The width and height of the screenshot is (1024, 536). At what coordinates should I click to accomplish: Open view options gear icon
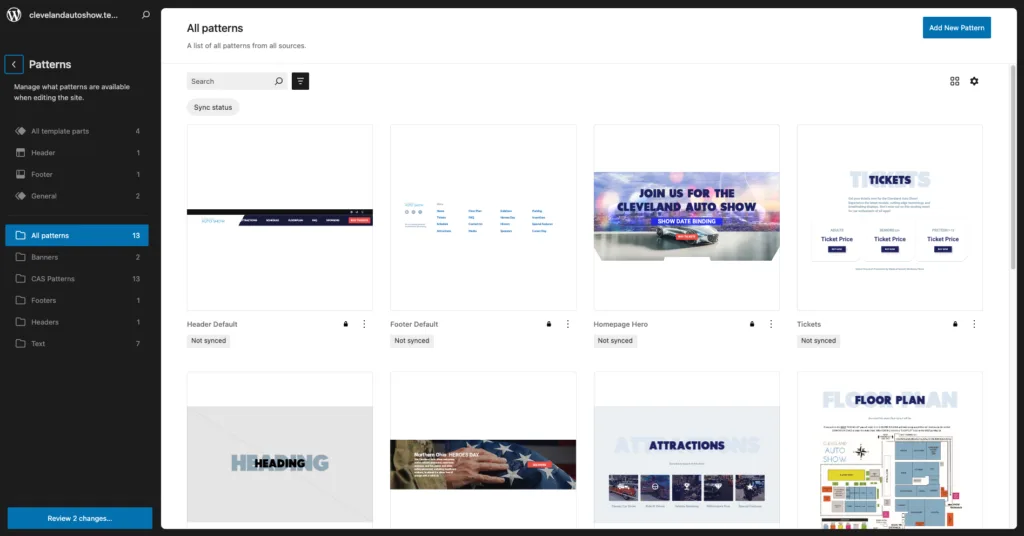pyautogui.click(x=974, y=81)
